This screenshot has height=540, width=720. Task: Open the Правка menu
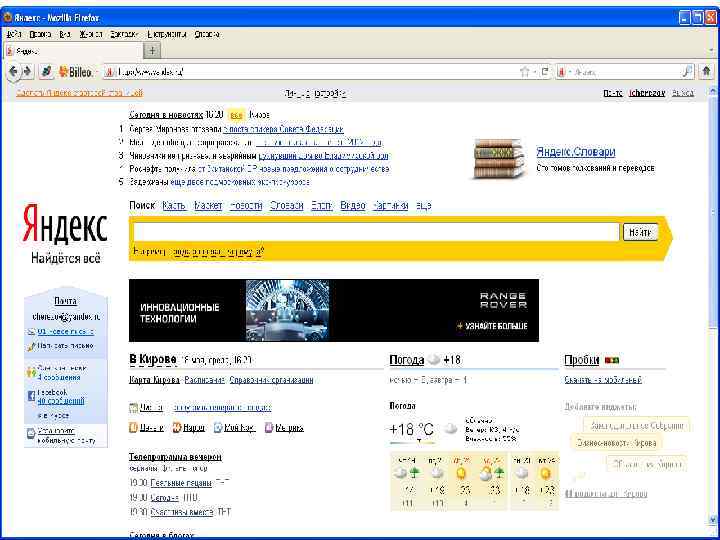(40, 34)
